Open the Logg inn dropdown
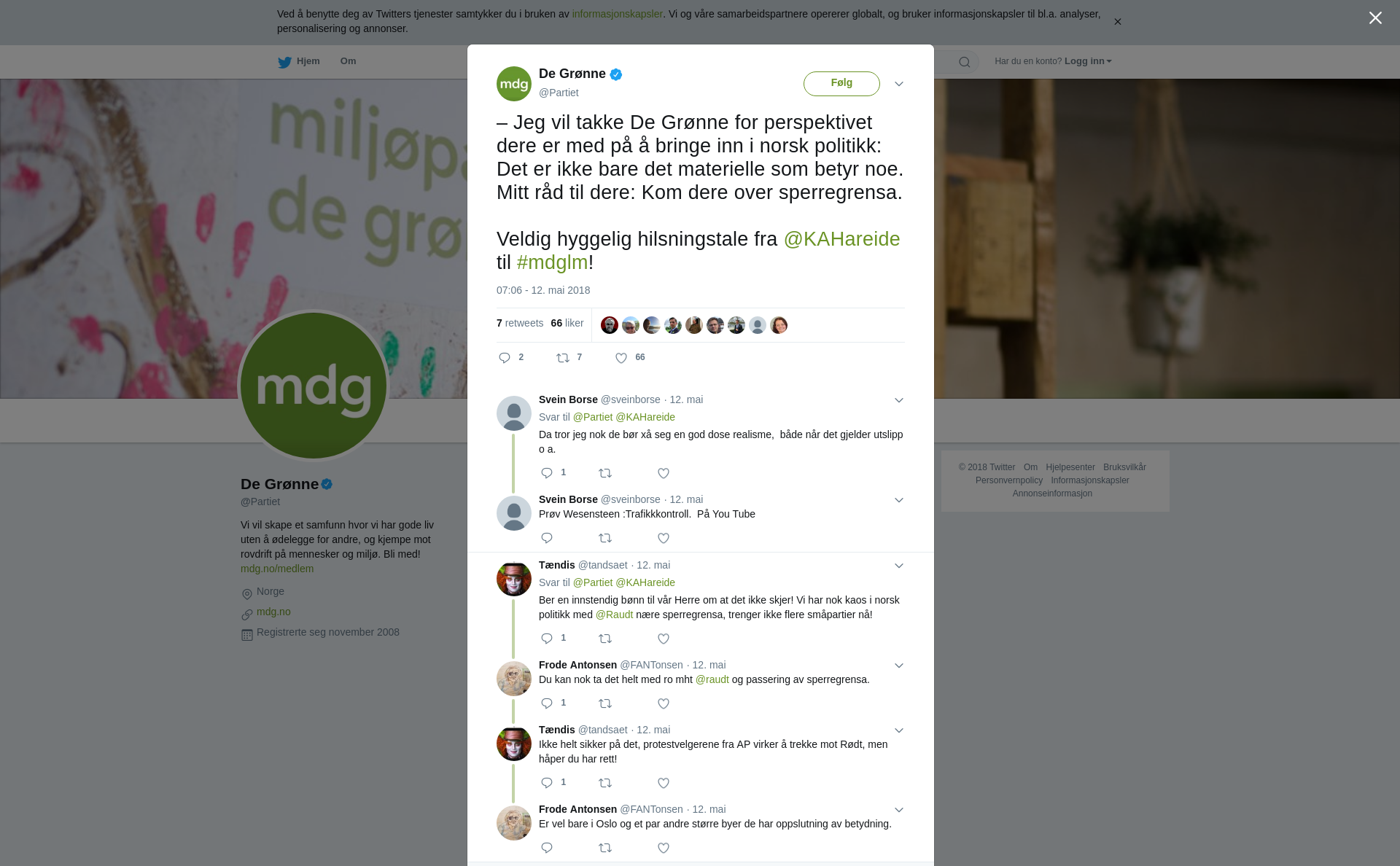1400x866 pixels. click(1088, 61)
